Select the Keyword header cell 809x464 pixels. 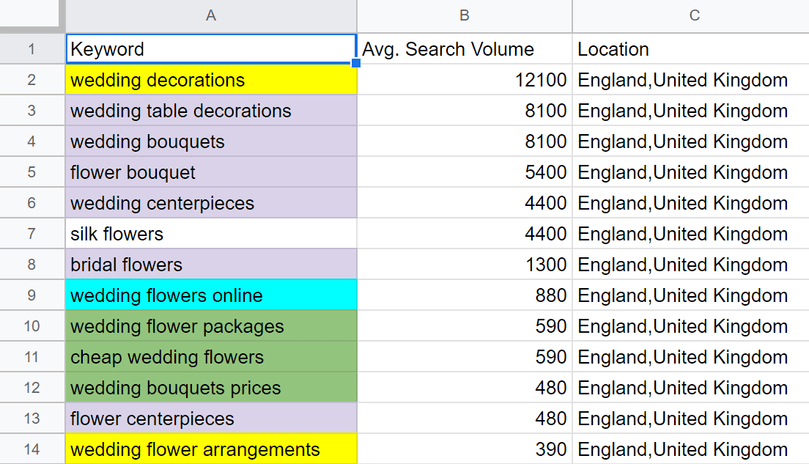pos(211,49)
